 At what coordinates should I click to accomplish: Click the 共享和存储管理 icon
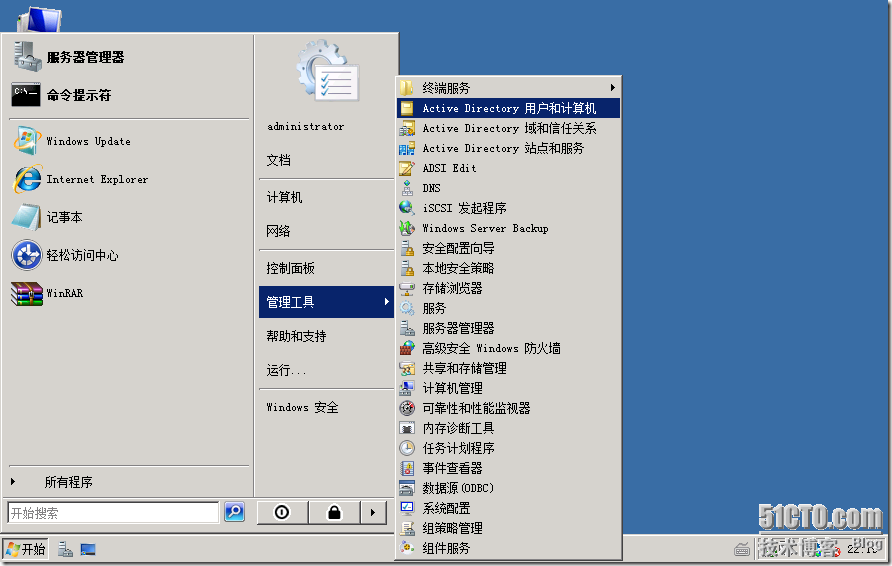[x=407, y=369]
